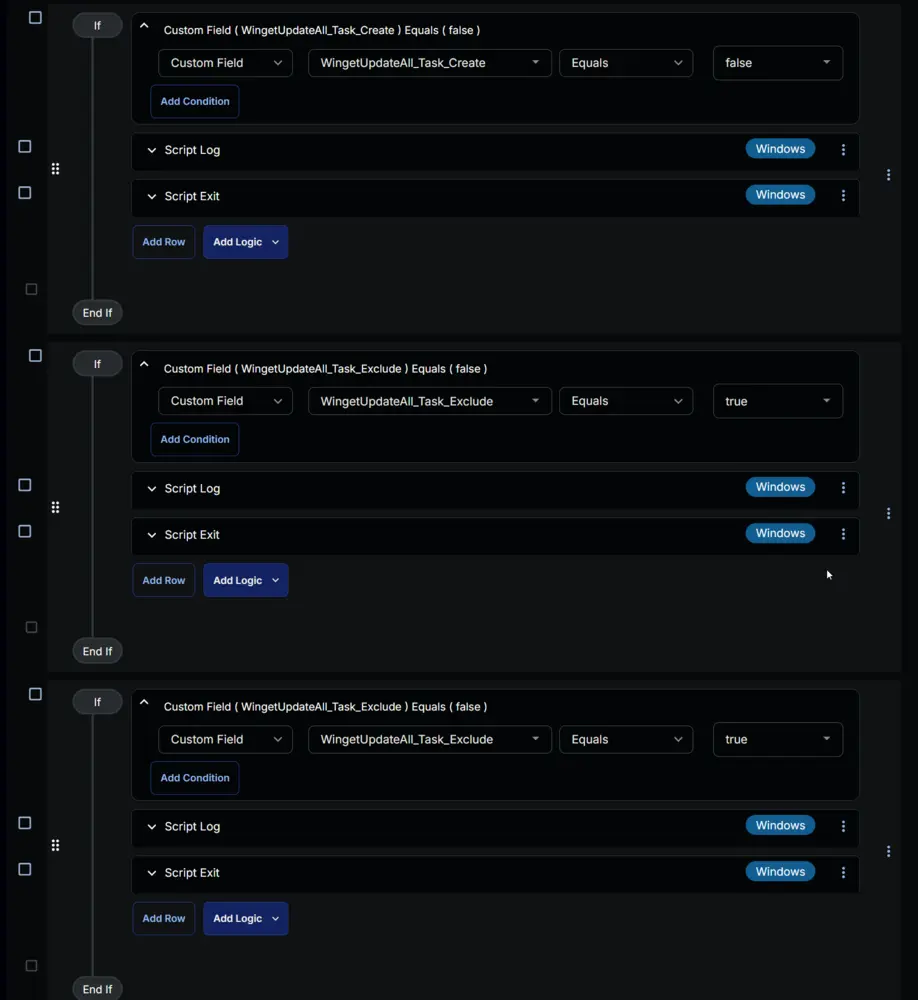Open Script Log kebab menu in last If block

point(843,826)
